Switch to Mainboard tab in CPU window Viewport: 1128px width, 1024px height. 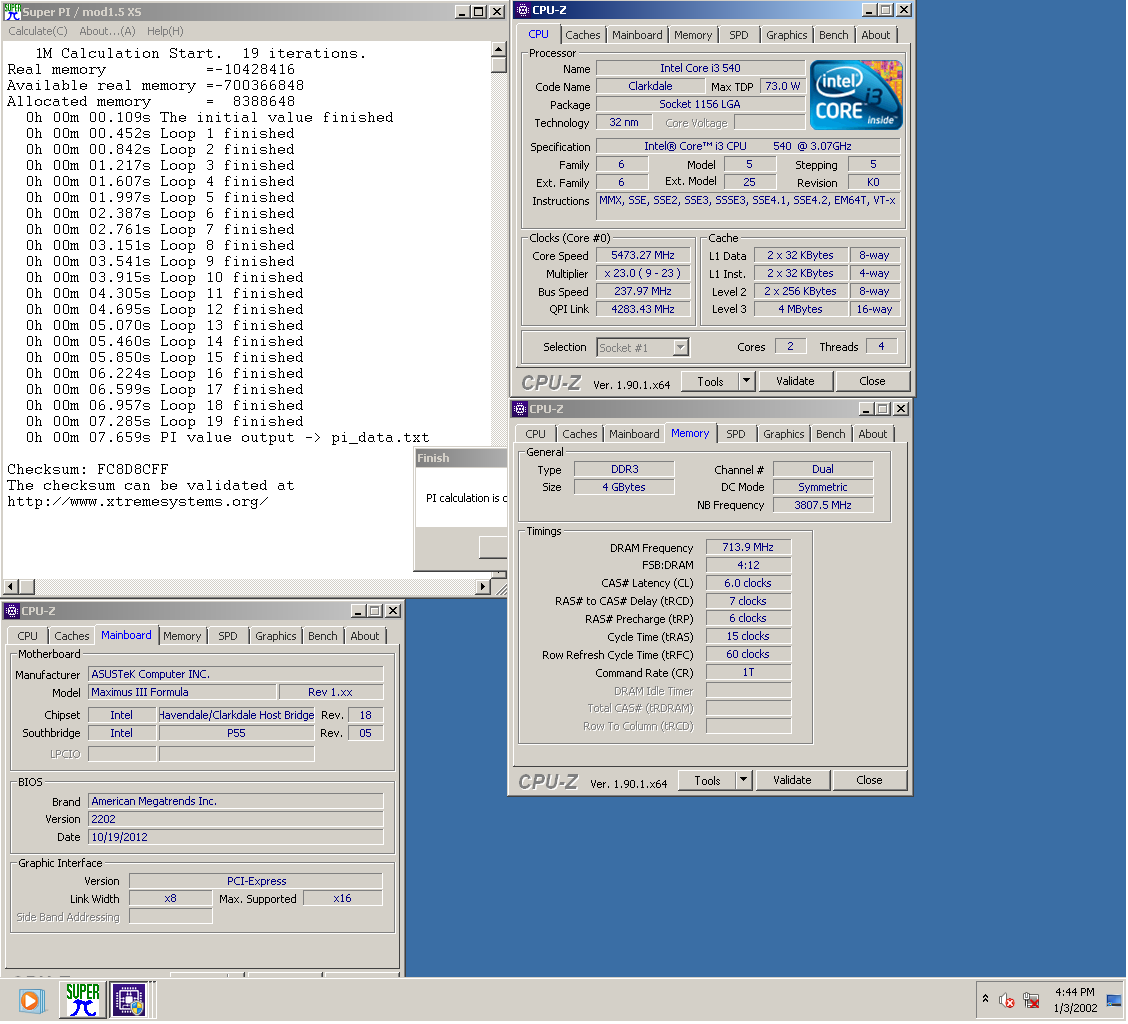tap(637, 35)
